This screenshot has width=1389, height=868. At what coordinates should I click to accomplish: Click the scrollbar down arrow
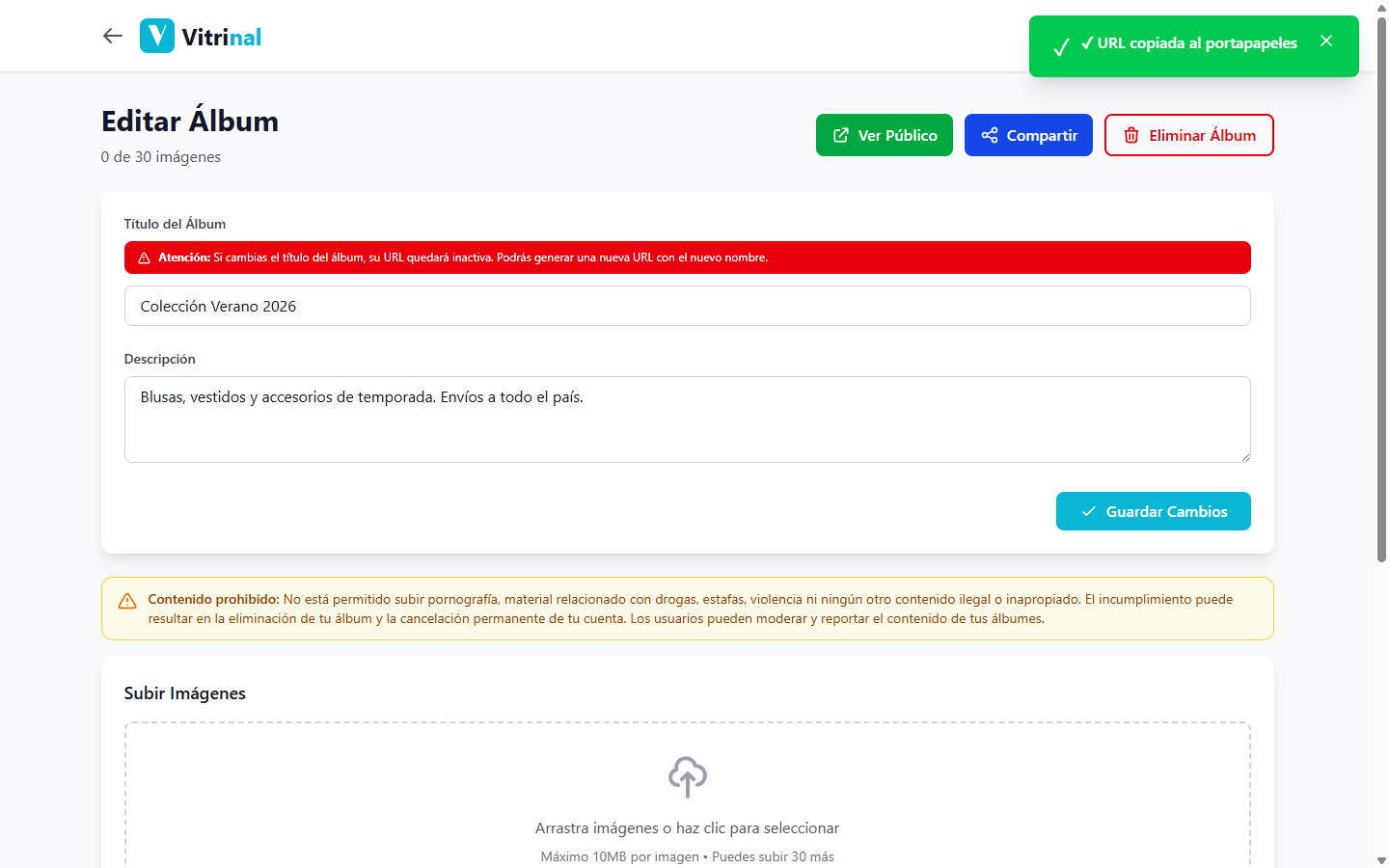coord(1381,860)
